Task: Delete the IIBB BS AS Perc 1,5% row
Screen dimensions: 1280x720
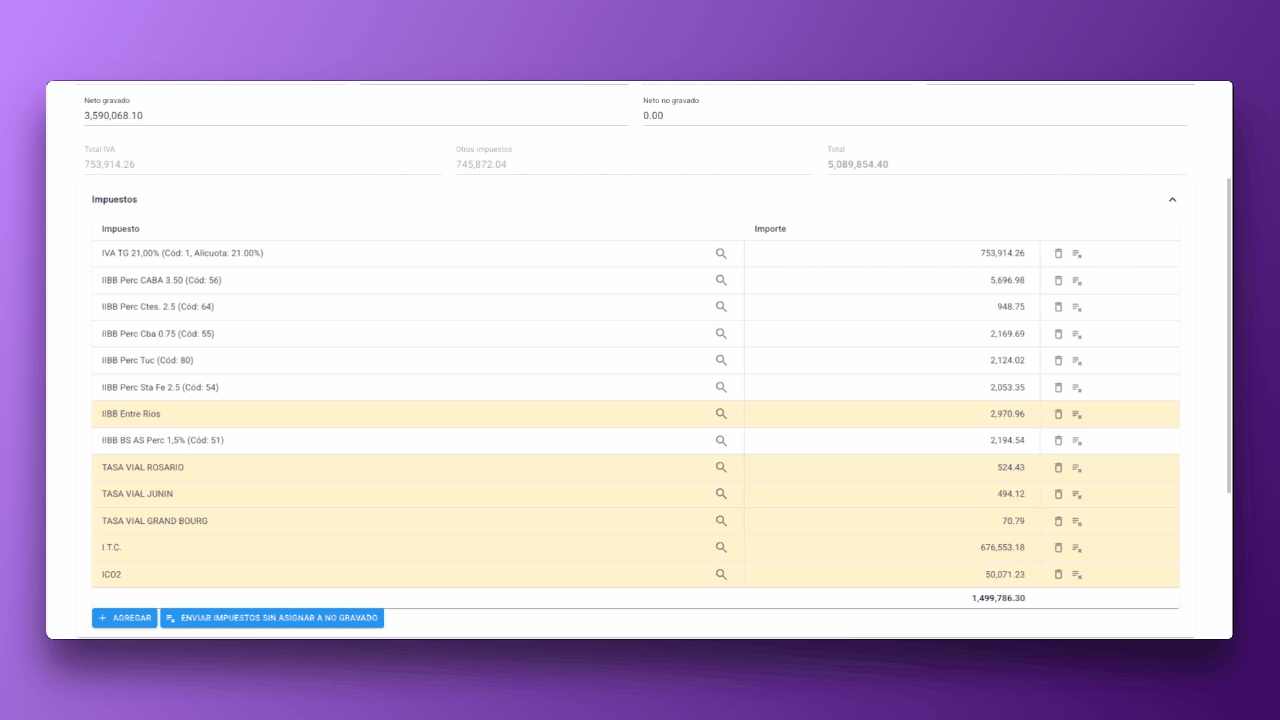Action: [1058, 441]
